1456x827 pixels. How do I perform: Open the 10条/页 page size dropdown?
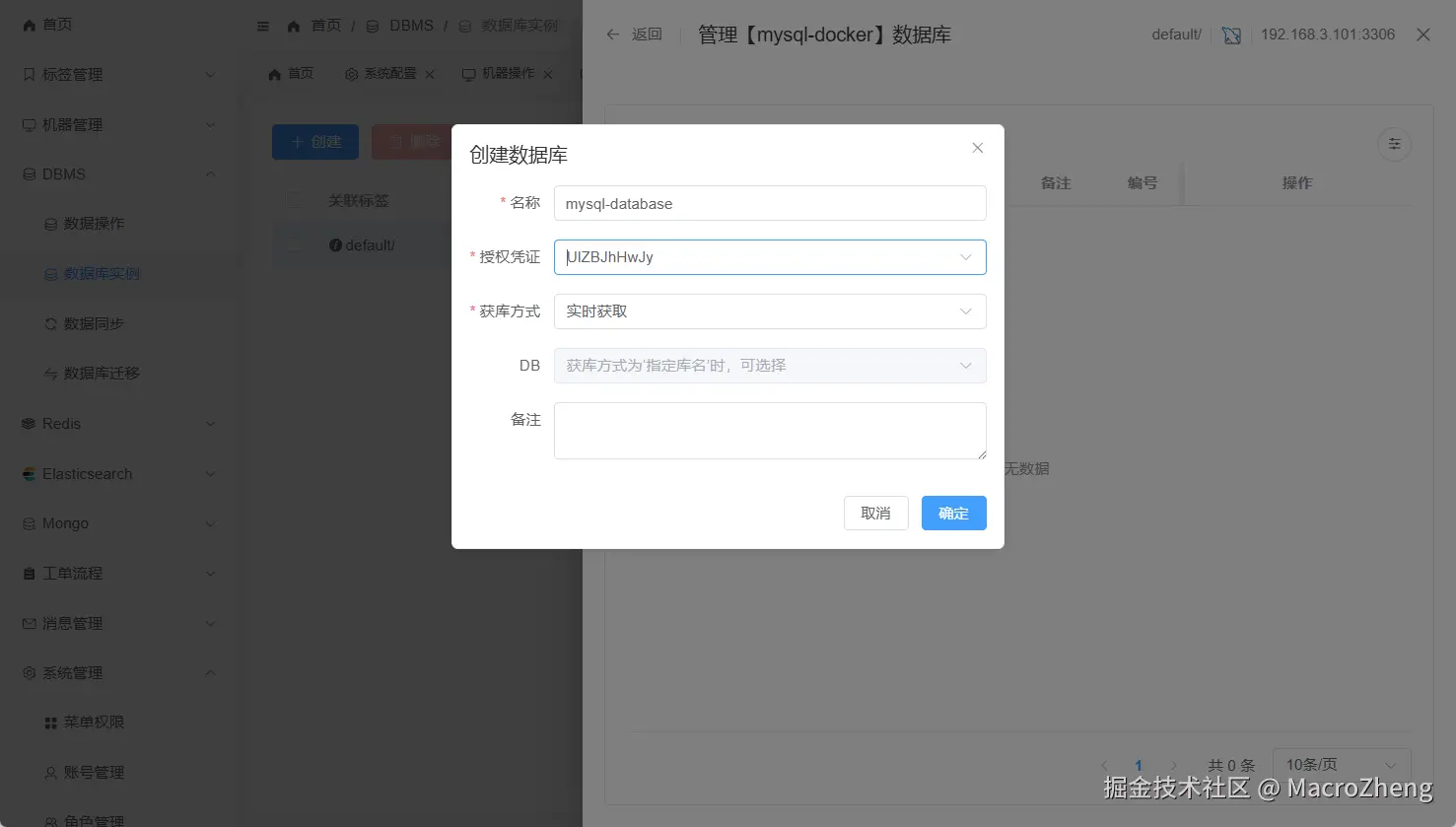1342,765
